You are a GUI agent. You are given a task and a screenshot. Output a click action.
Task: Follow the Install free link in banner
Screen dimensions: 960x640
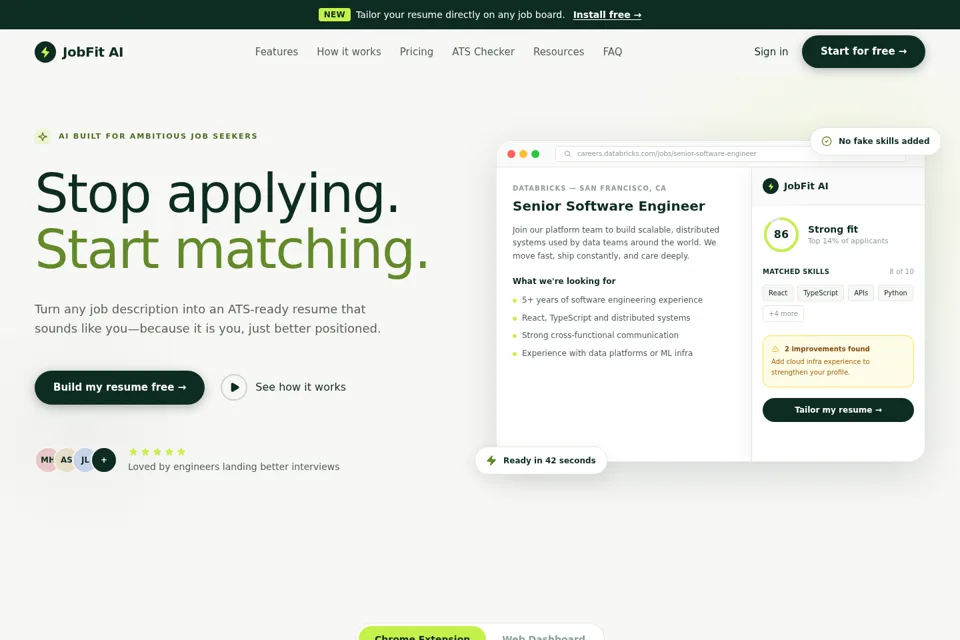[607, 15]
